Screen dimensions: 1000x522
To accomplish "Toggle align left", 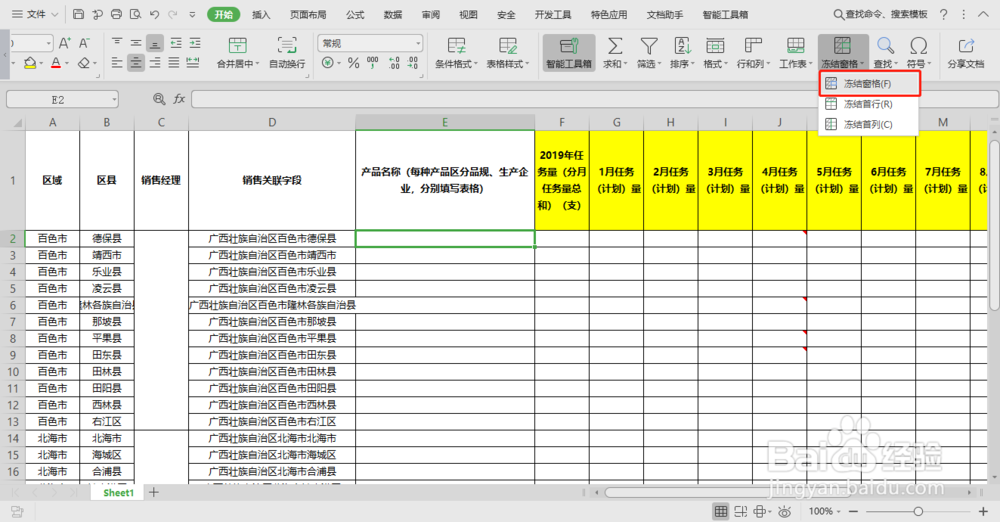I will coord(117,63).
